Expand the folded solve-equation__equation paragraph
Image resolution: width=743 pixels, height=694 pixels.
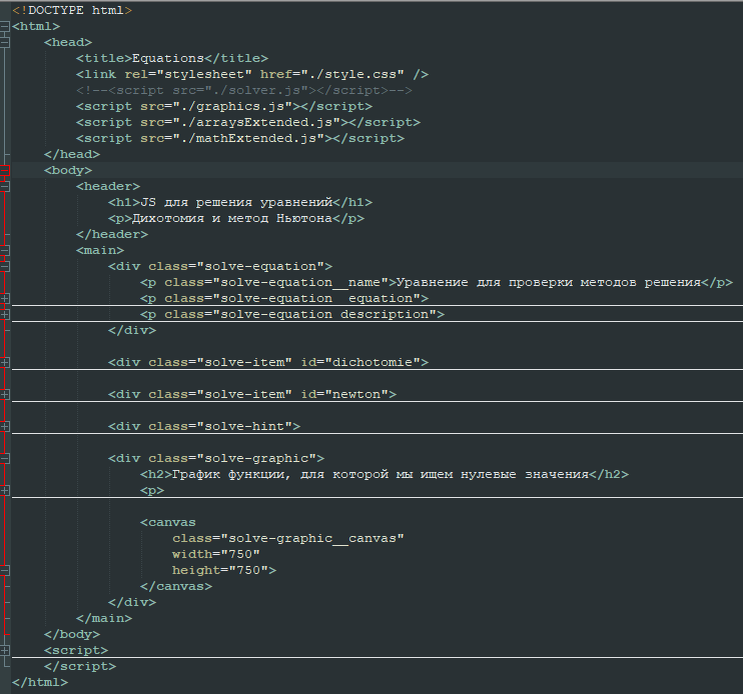point(4,298)
